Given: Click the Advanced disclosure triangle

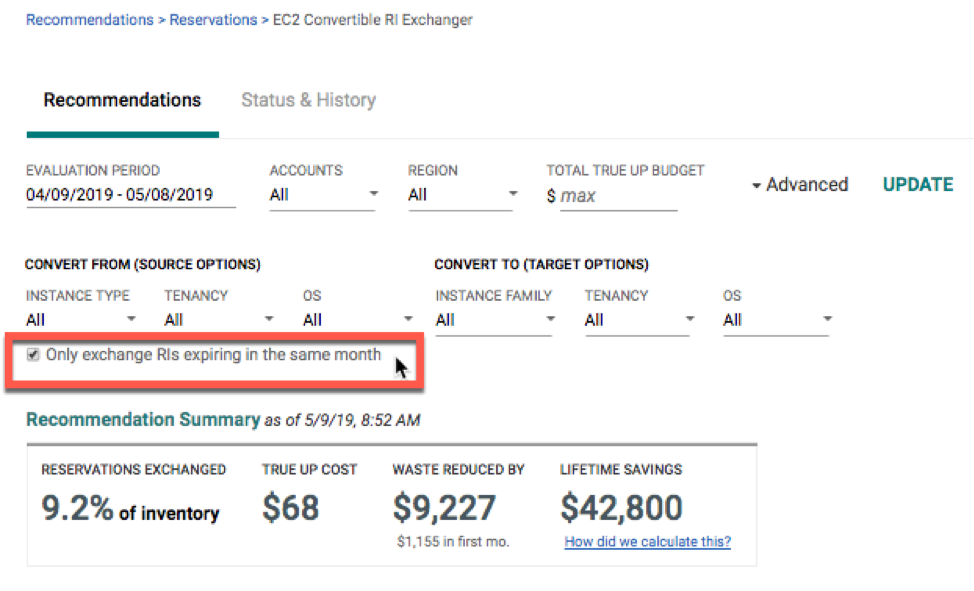Looking at the screenshot, I should pyautogui.click(x=757, y=184).
